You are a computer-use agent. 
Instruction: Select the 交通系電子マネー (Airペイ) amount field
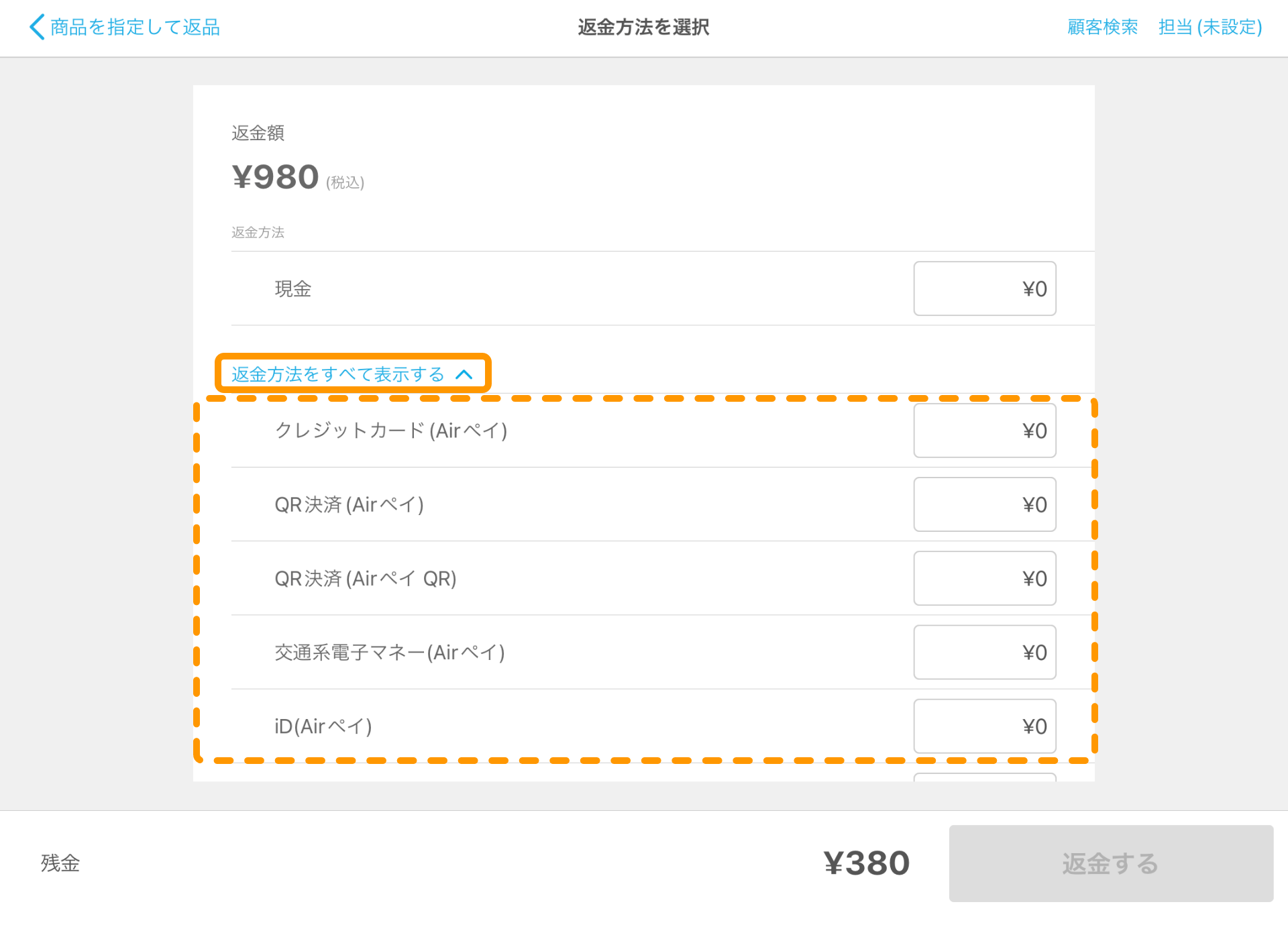point(984,652)
